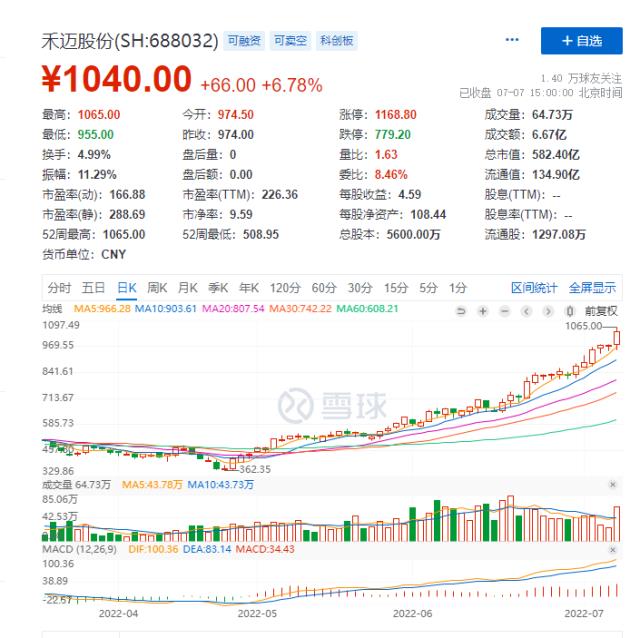Screen dimensions: 640x638
Task: Zoom out the chart with minus icon
Action: pos(505,311)
